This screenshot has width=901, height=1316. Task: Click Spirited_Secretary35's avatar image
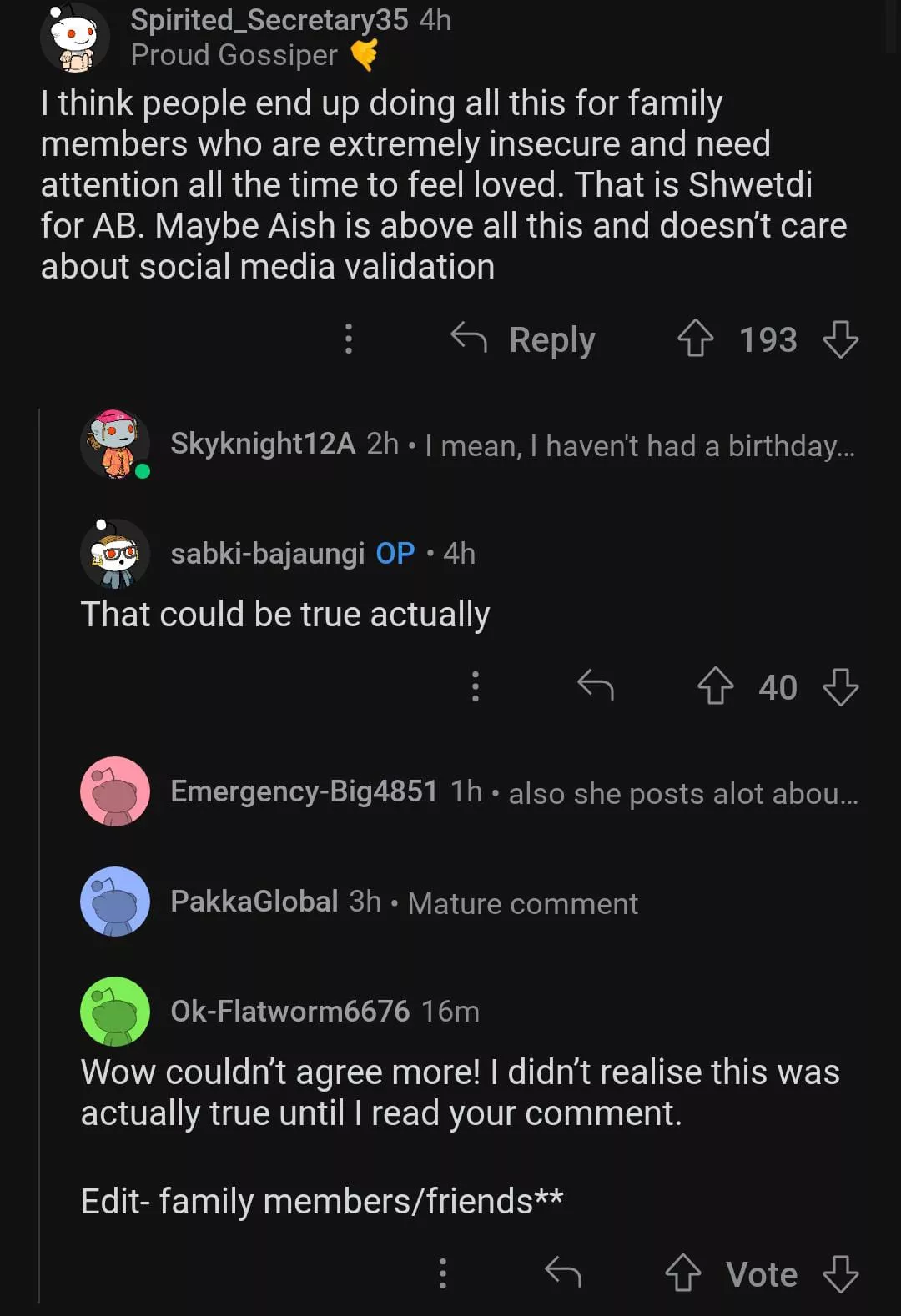[75, 38]
